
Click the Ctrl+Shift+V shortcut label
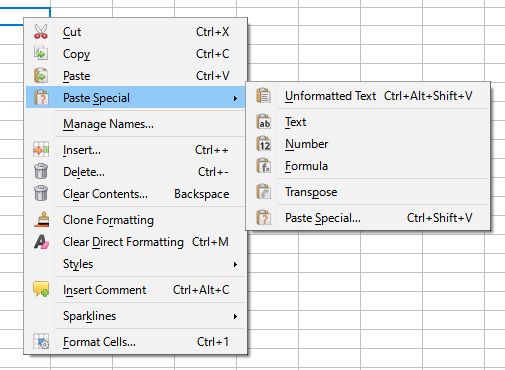click(x=440, y=218)
